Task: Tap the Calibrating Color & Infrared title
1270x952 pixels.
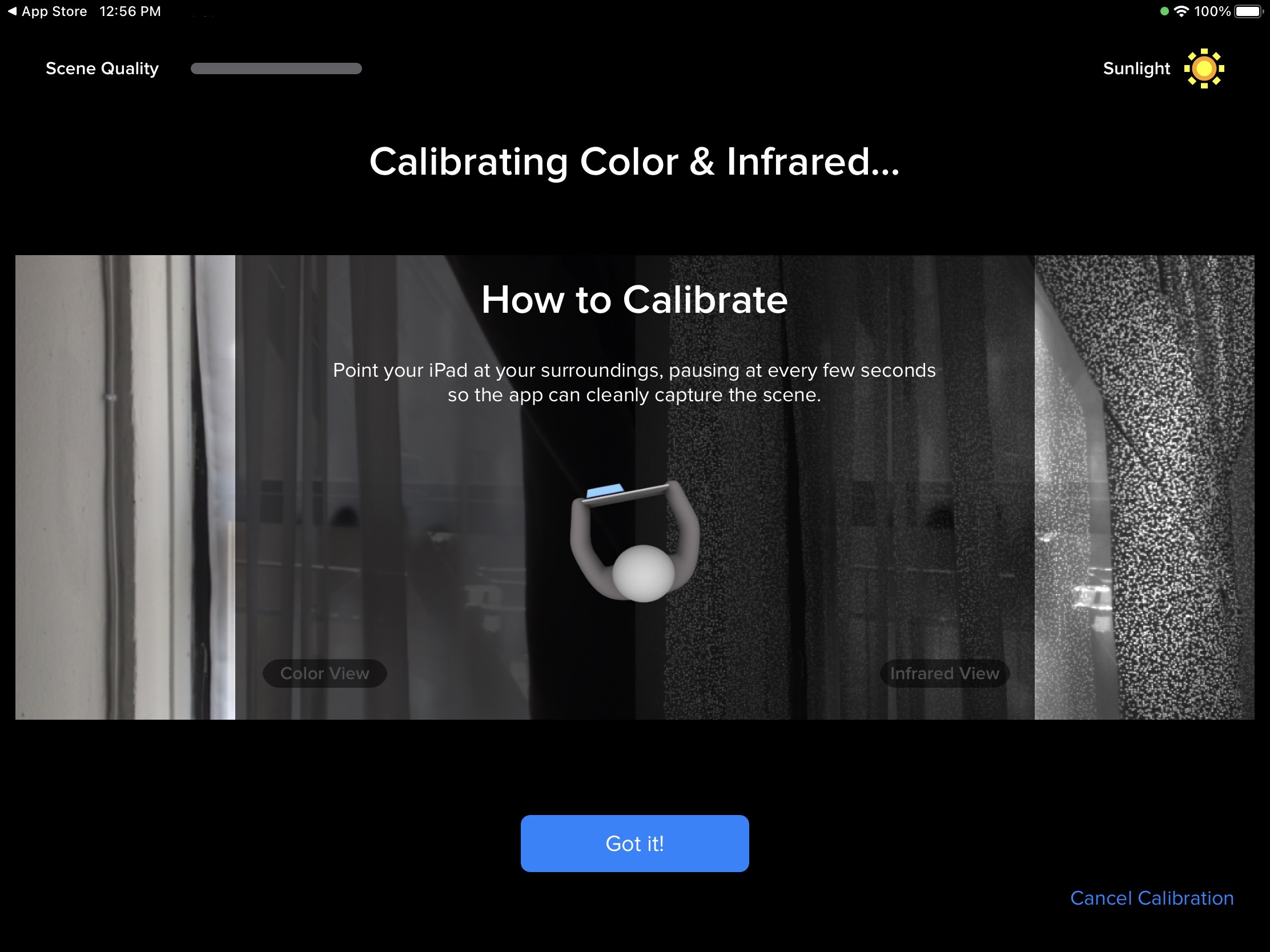Action: pyautogui.click(x=634, y=162)
